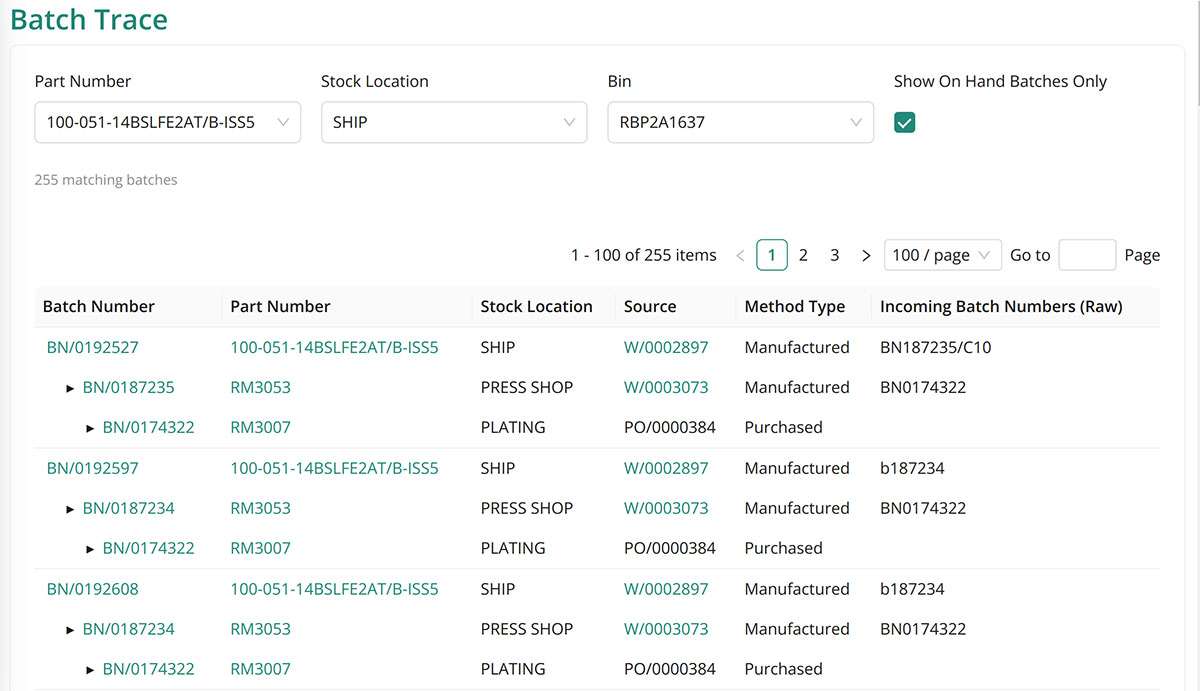Expand the triangle beside first BN/0174322
Image resolution: width=1200 pixels, height=691 pixels.
pos(90,428)
